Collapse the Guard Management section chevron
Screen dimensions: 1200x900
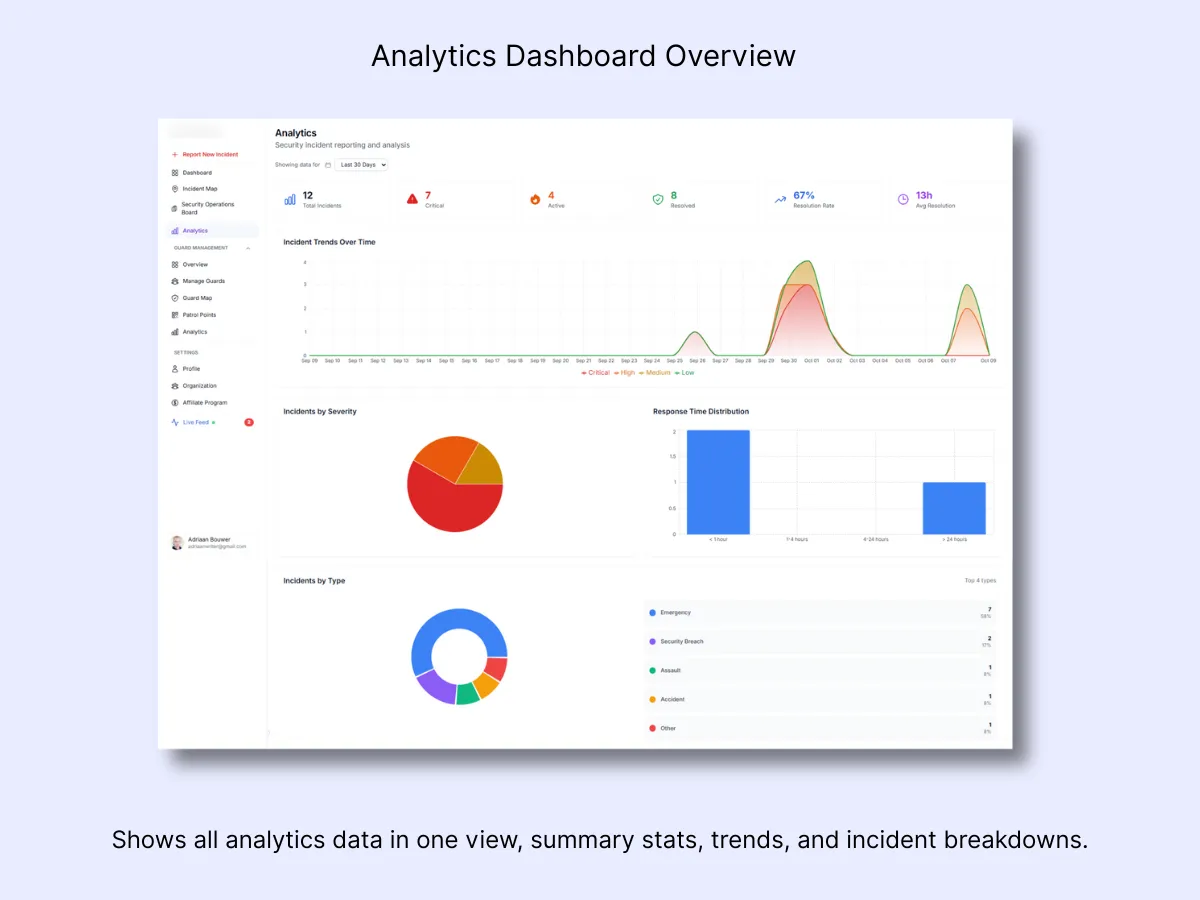(x=248, y=247)
